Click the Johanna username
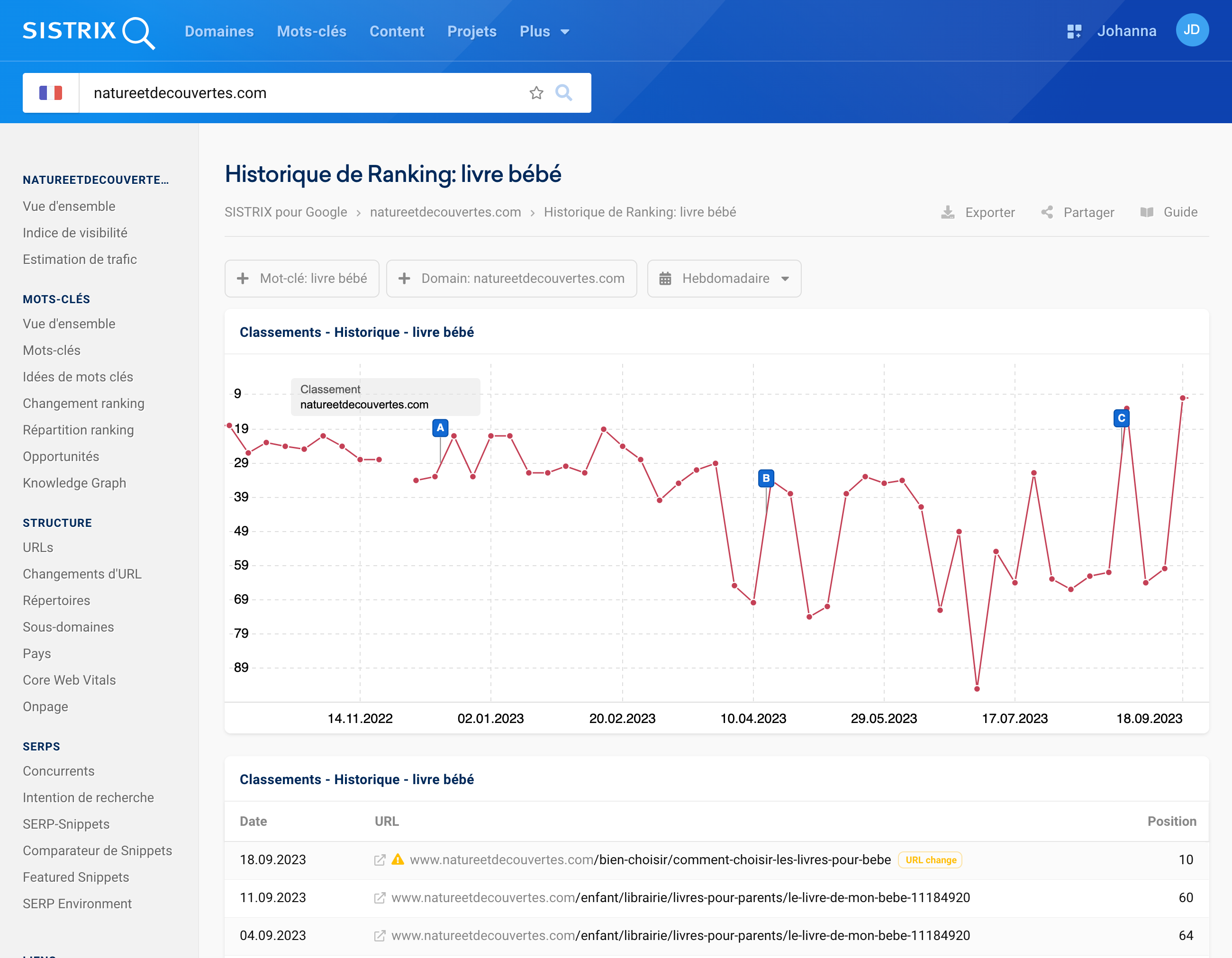The image size is (1232, 958). click(1126, 31)
